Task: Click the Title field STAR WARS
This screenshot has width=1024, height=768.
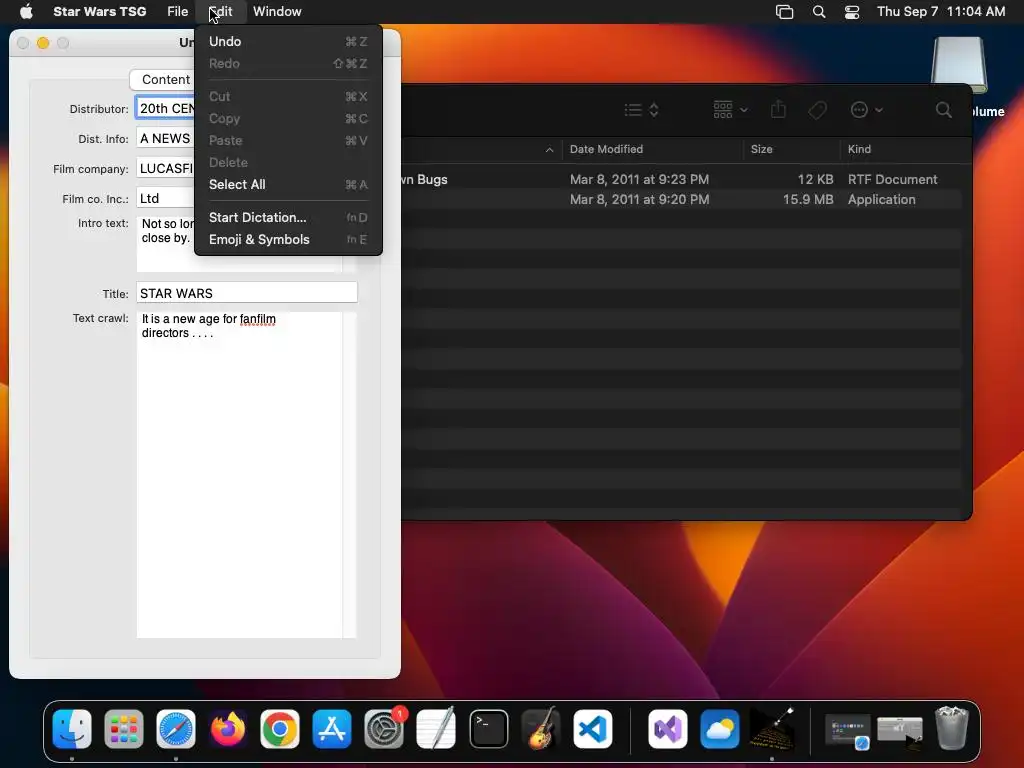Action: tap(247, 293)
